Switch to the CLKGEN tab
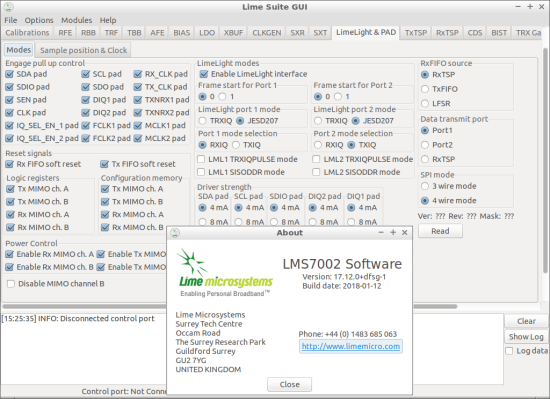Image resolution: width=550 pixels, height=399 pixels. coord(267,33)
